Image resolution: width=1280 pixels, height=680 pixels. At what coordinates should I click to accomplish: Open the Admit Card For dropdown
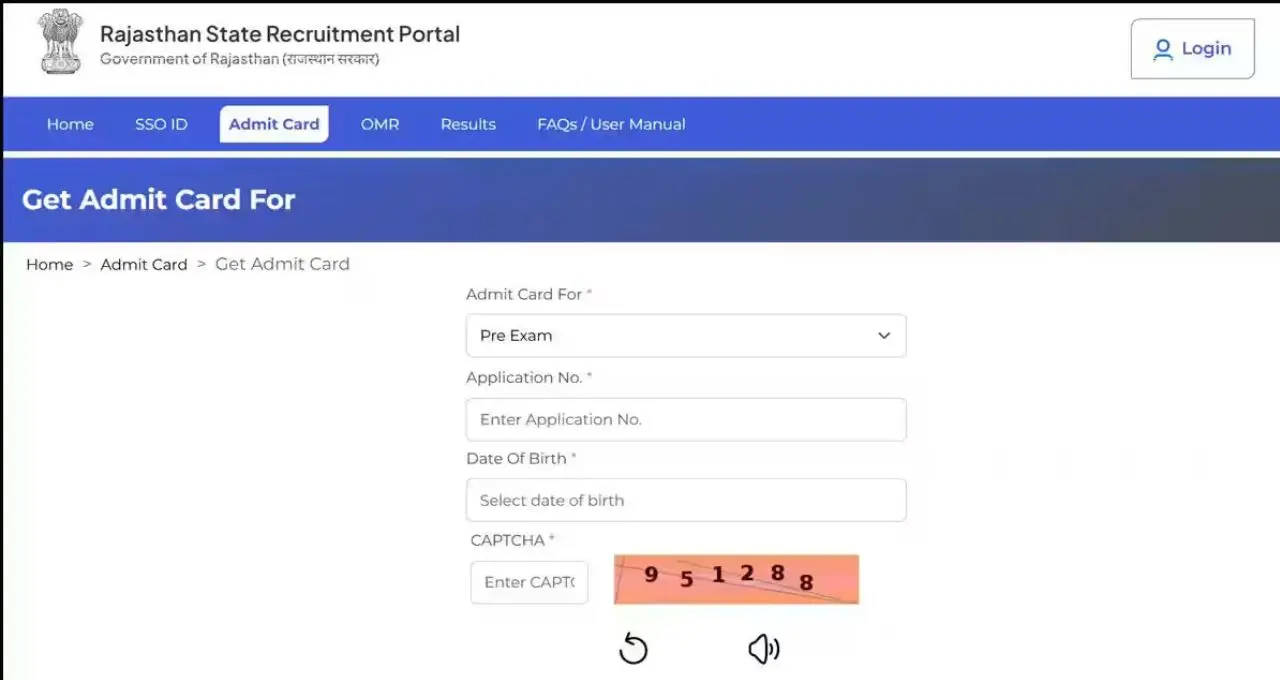pyautogui.click(x=686, y=336)
